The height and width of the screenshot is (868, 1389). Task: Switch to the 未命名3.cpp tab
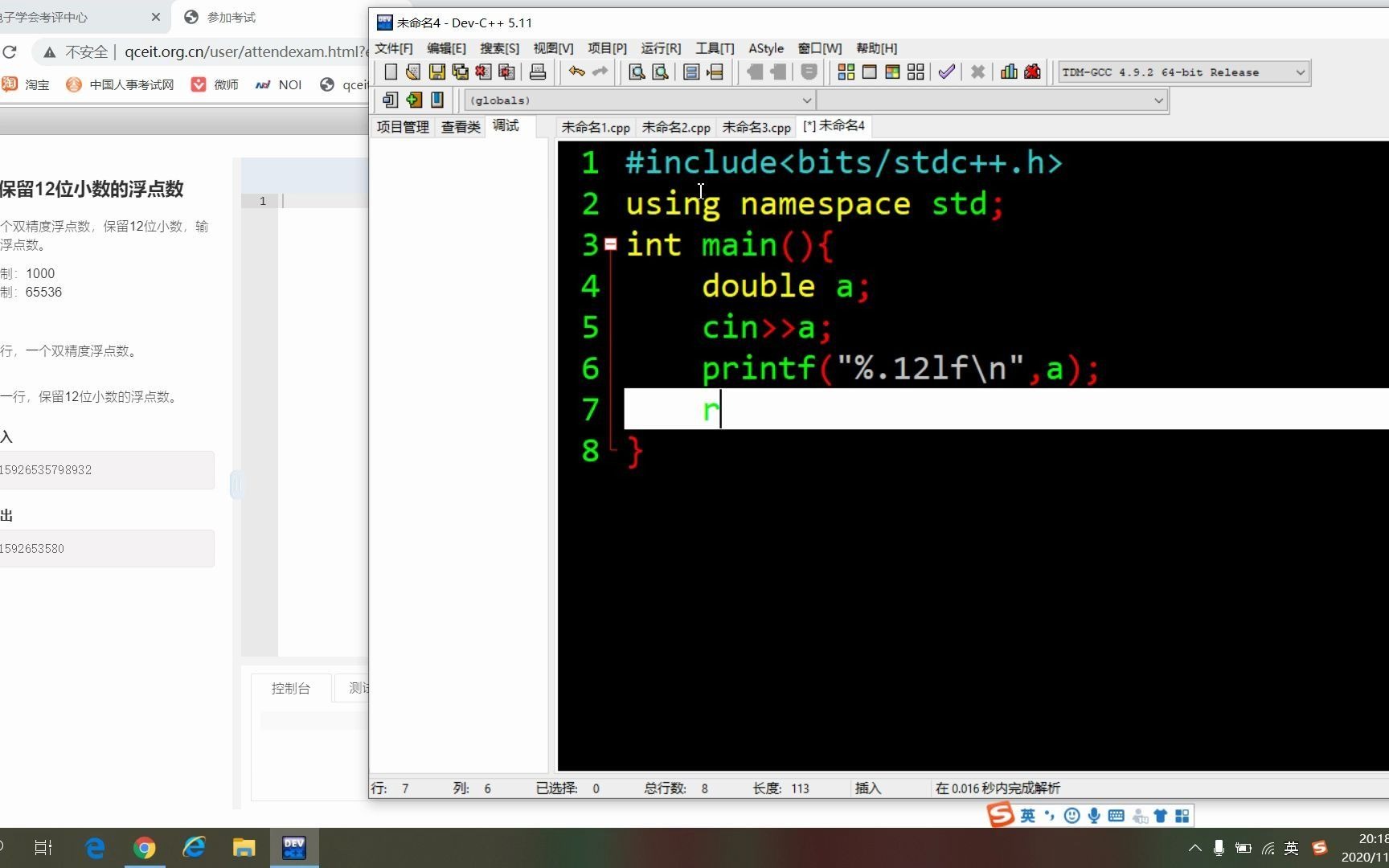click(756, 127)
